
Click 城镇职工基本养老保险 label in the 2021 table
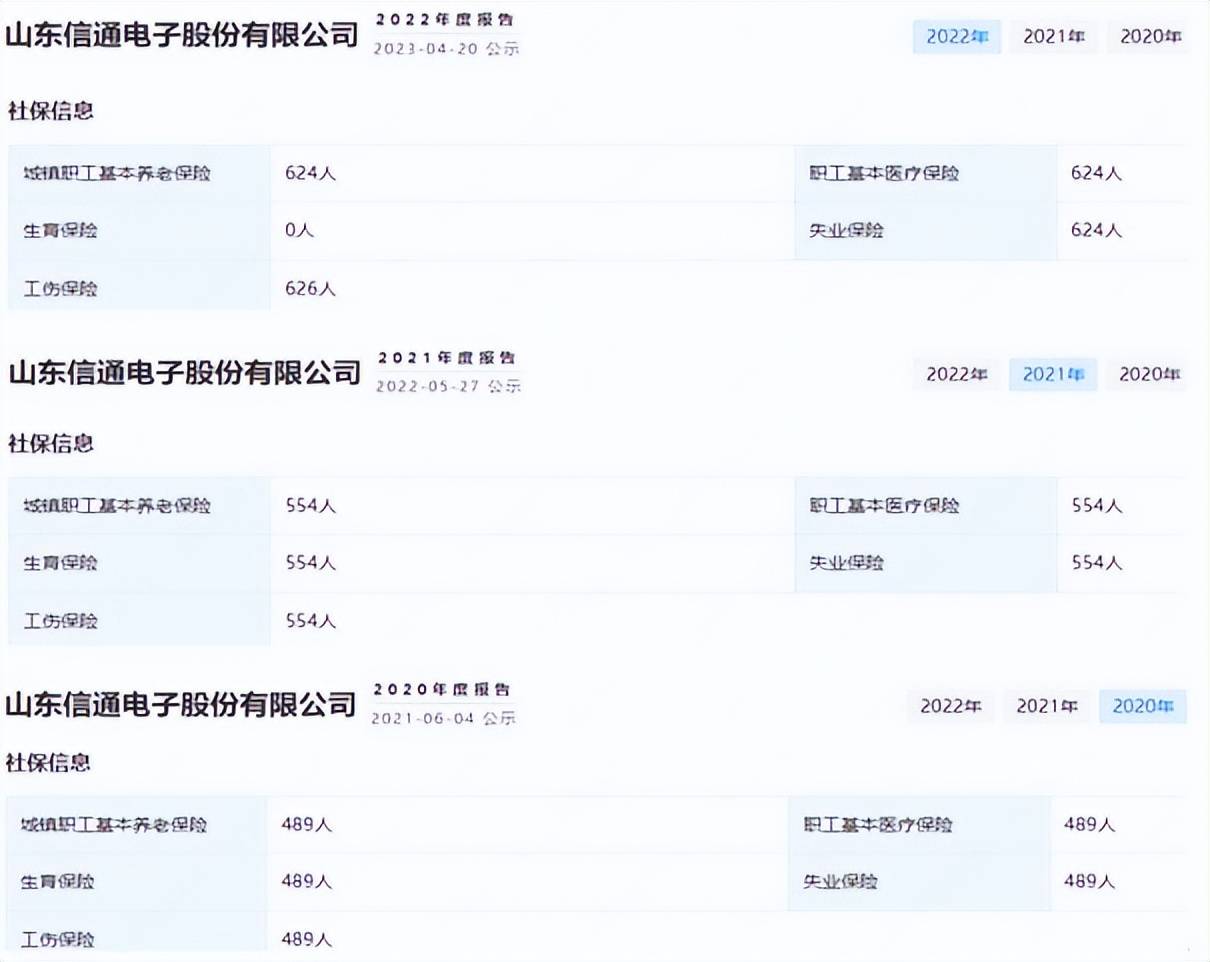[x=117, y=506]
